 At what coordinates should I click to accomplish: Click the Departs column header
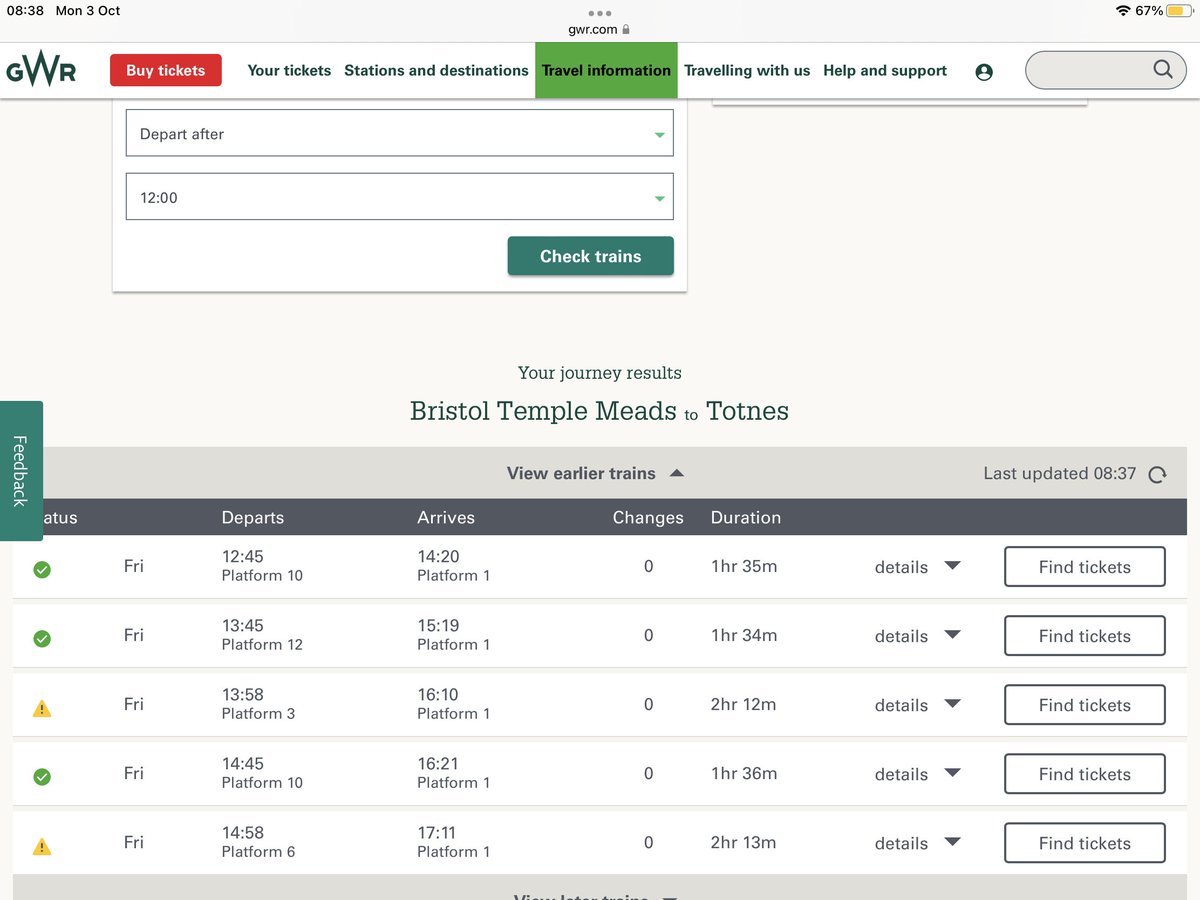(x=253, y=517)
